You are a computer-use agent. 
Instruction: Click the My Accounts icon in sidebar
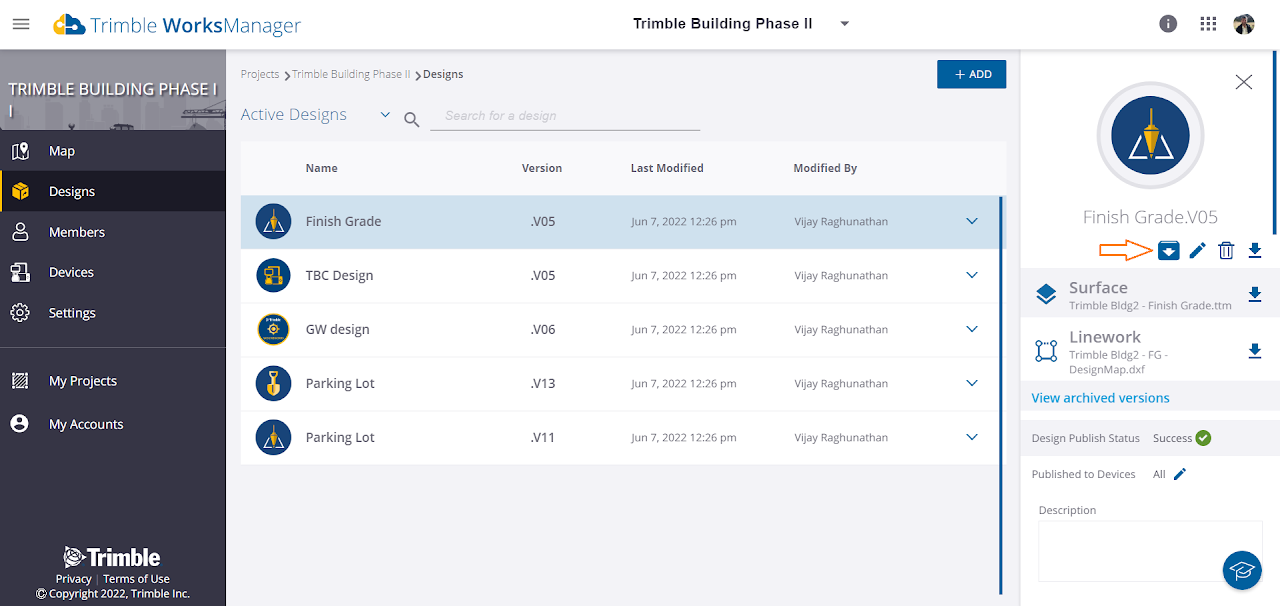(x=20, y=424)
